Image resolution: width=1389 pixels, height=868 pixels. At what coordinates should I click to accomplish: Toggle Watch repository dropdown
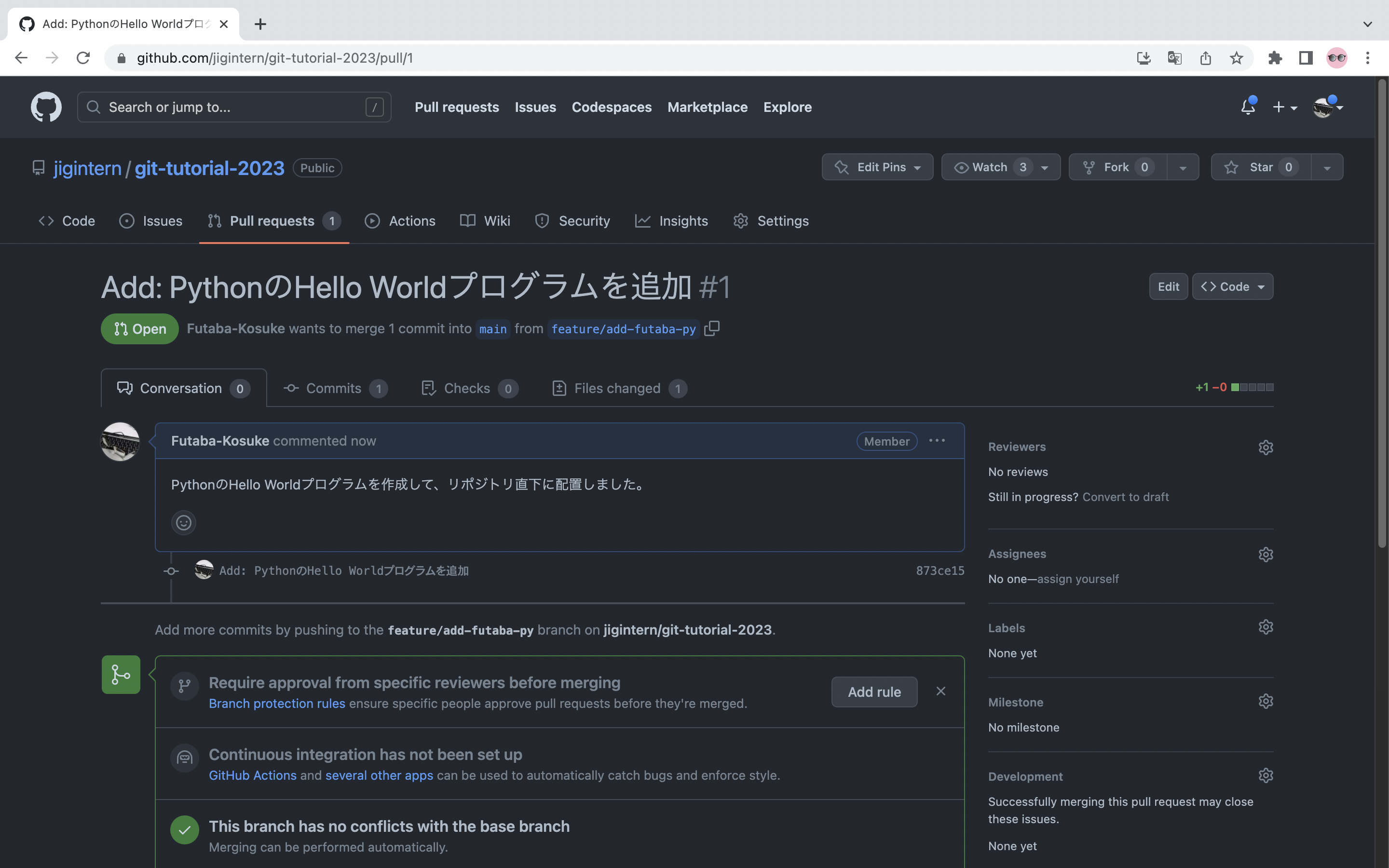pos(1044,167)
